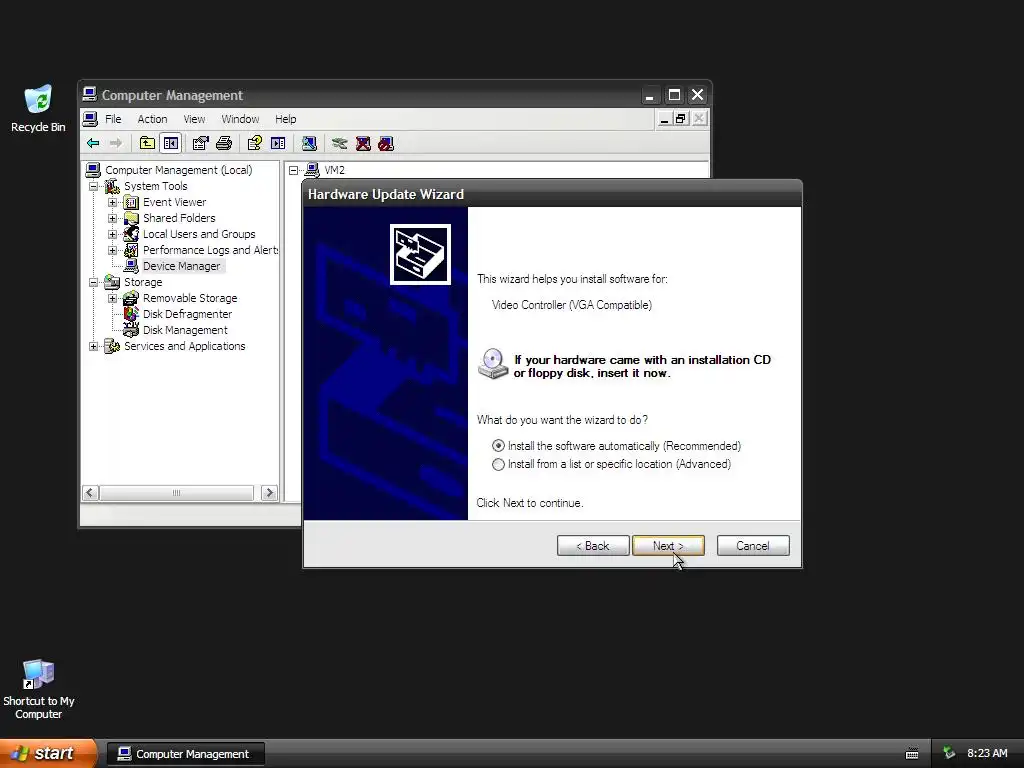Click the Event Viewer icon in tree

[131, 202]
